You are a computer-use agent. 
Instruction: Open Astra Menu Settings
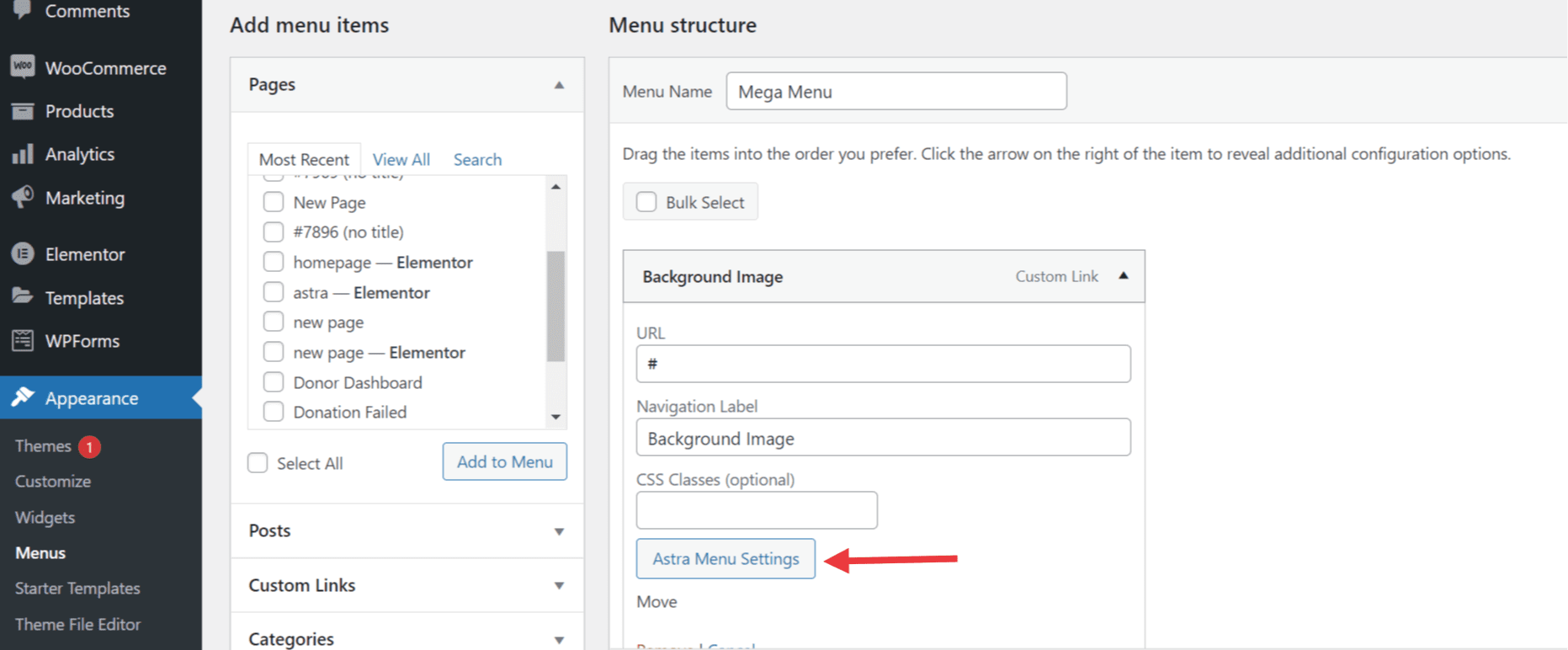click(x=726, y=558)
